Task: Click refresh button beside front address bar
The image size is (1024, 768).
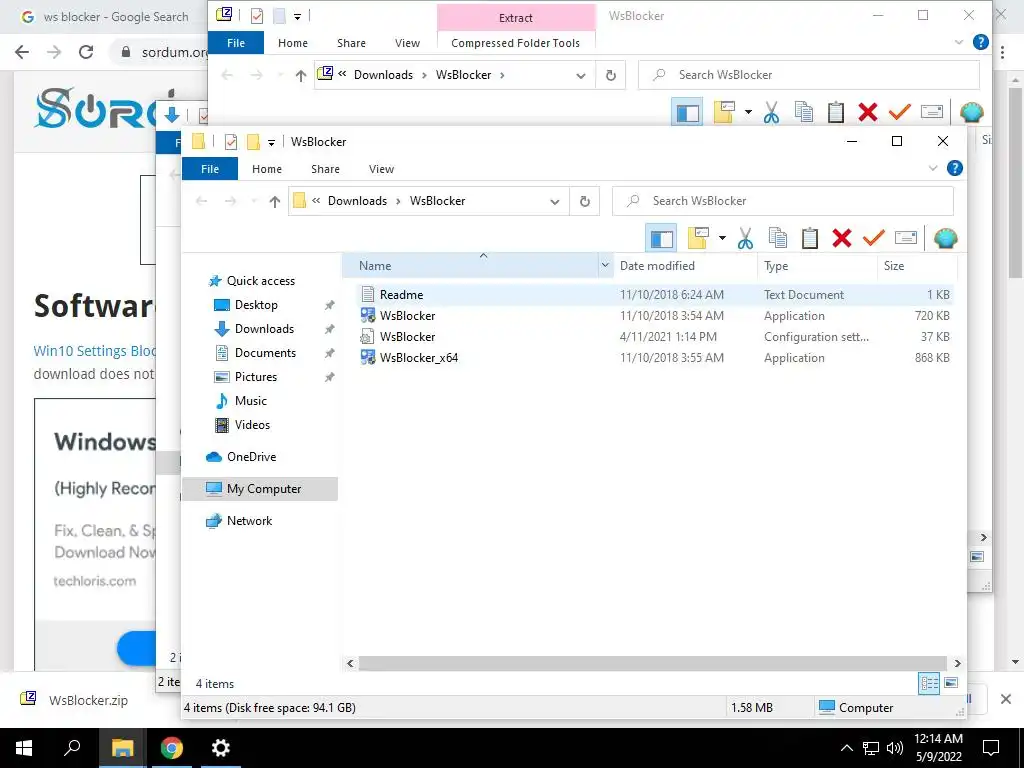Action: coord(585,202)
